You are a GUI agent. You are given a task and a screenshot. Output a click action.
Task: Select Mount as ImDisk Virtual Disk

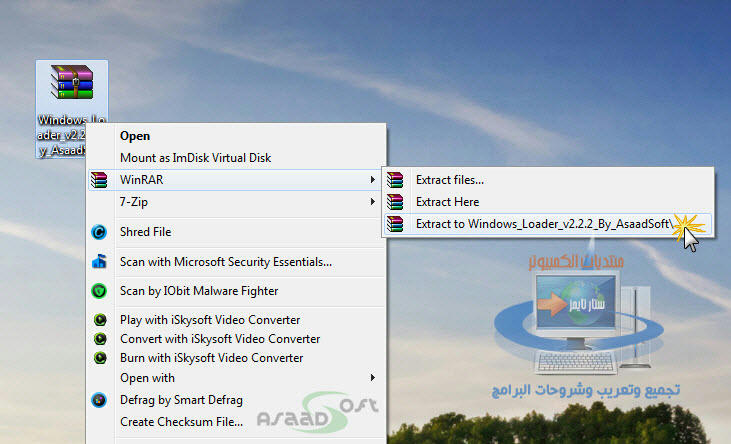[x=195, y=158]
